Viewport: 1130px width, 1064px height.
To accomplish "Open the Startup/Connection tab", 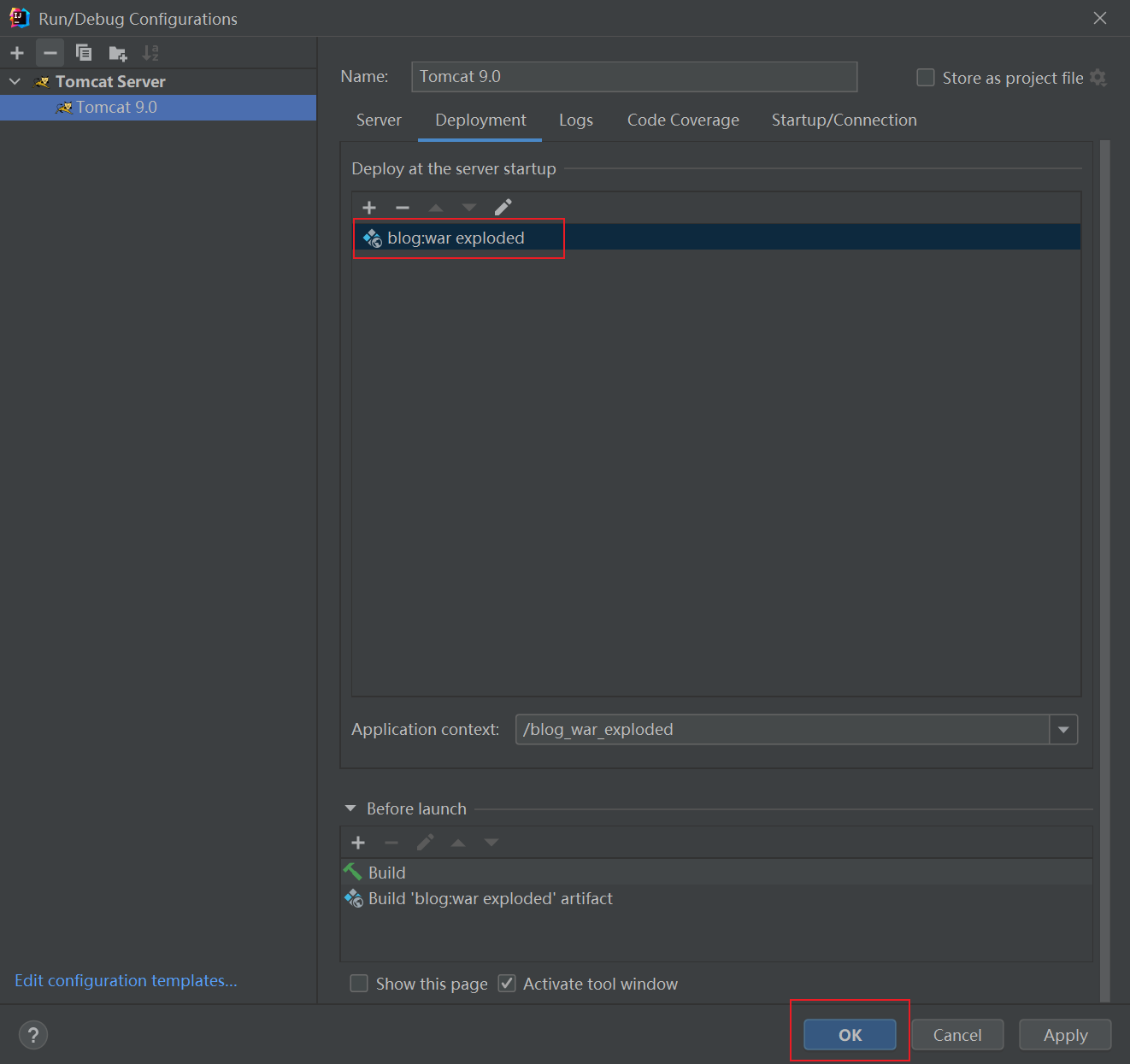I will [845, 121].
